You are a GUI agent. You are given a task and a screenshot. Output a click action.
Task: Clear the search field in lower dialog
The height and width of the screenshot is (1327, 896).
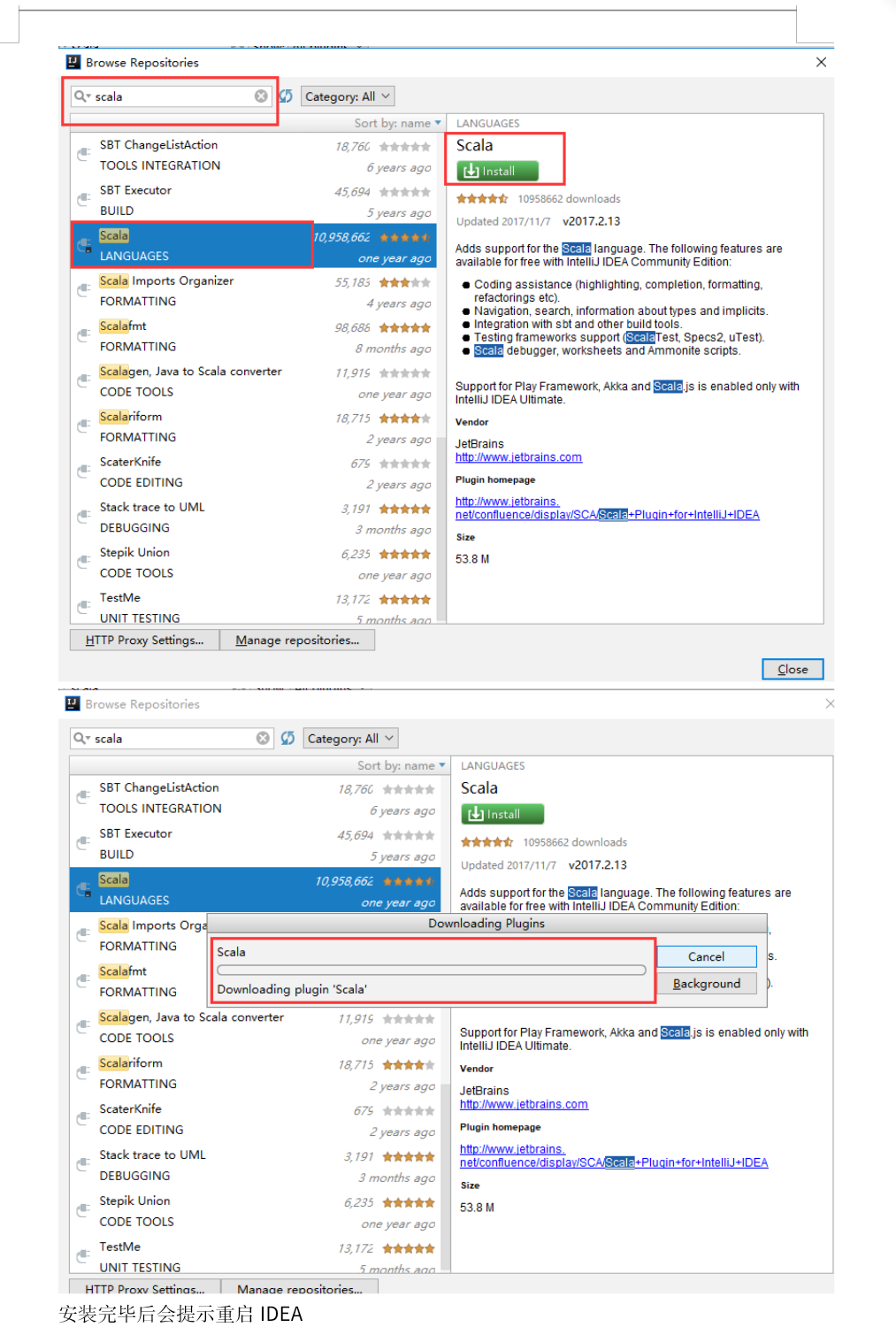(264, 738)
